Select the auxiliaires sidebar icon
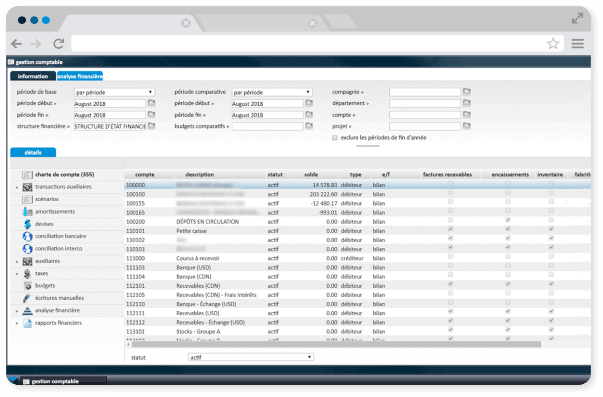The height and width of the screenshot is (397, 603). [x=27, y=262]
